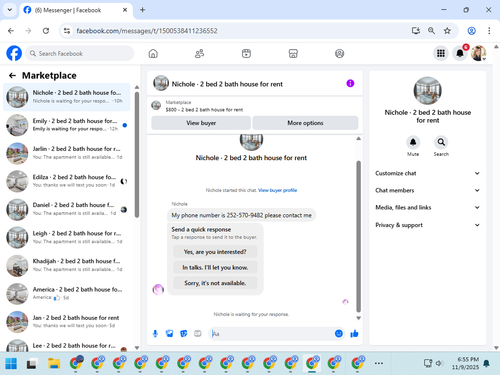The width and height of the screenshot is (500, 375).
Task: Open the Watch video icon
Action: [246, 53]
